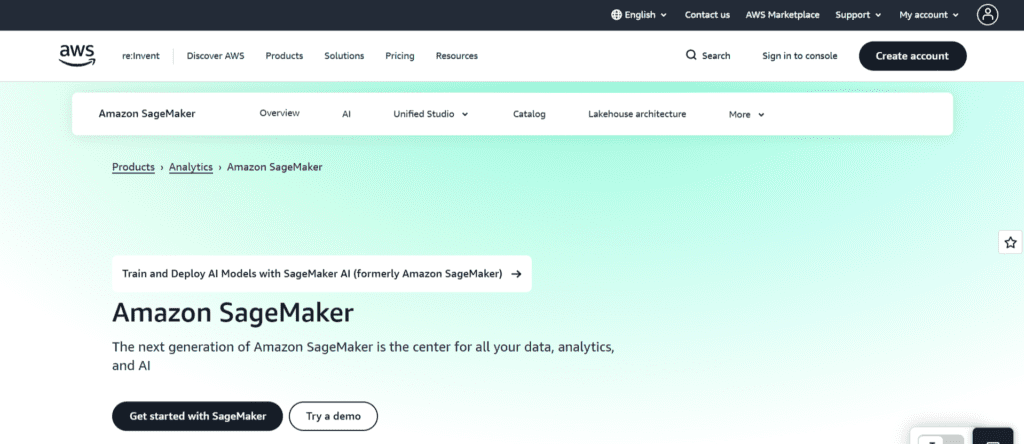Expand the Support menu
This screenshot has width=1024, height=444.
coord(858,15)
